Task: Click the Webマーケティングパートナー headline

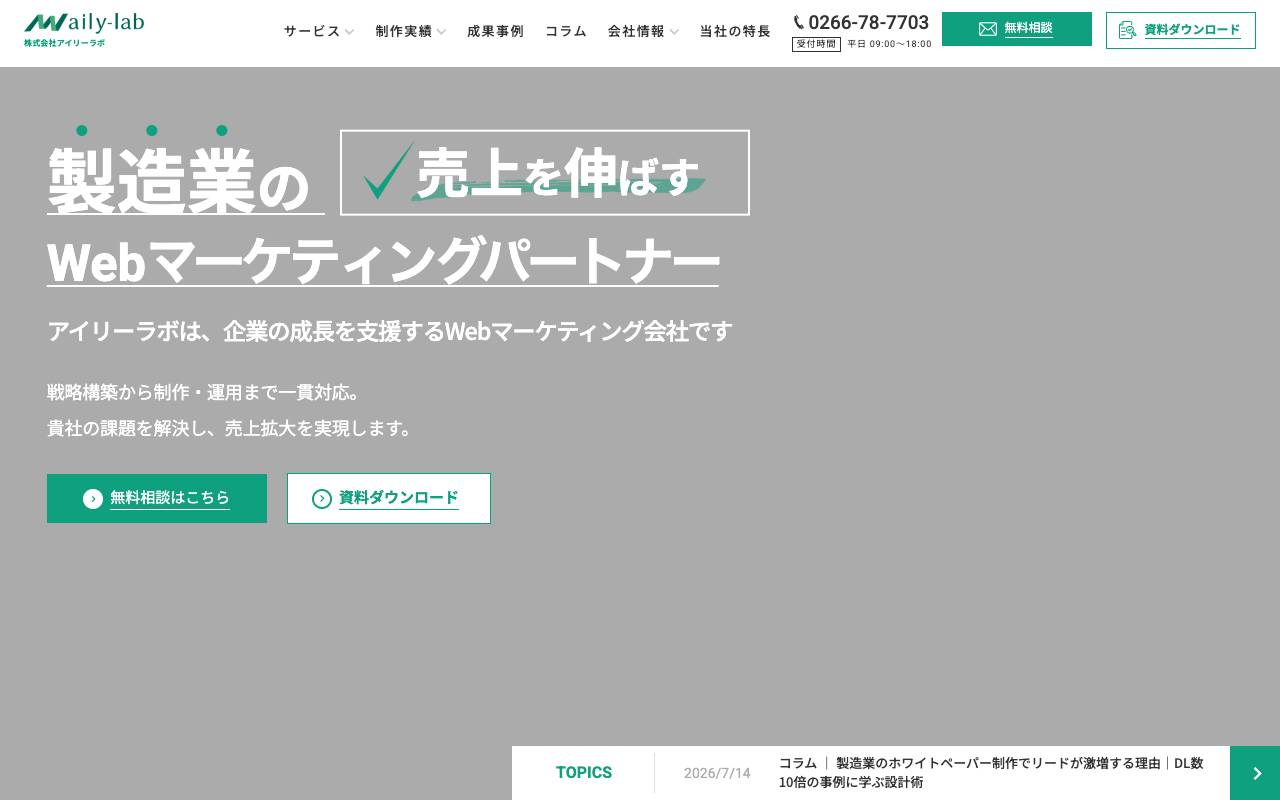Action: pos(383,261)
